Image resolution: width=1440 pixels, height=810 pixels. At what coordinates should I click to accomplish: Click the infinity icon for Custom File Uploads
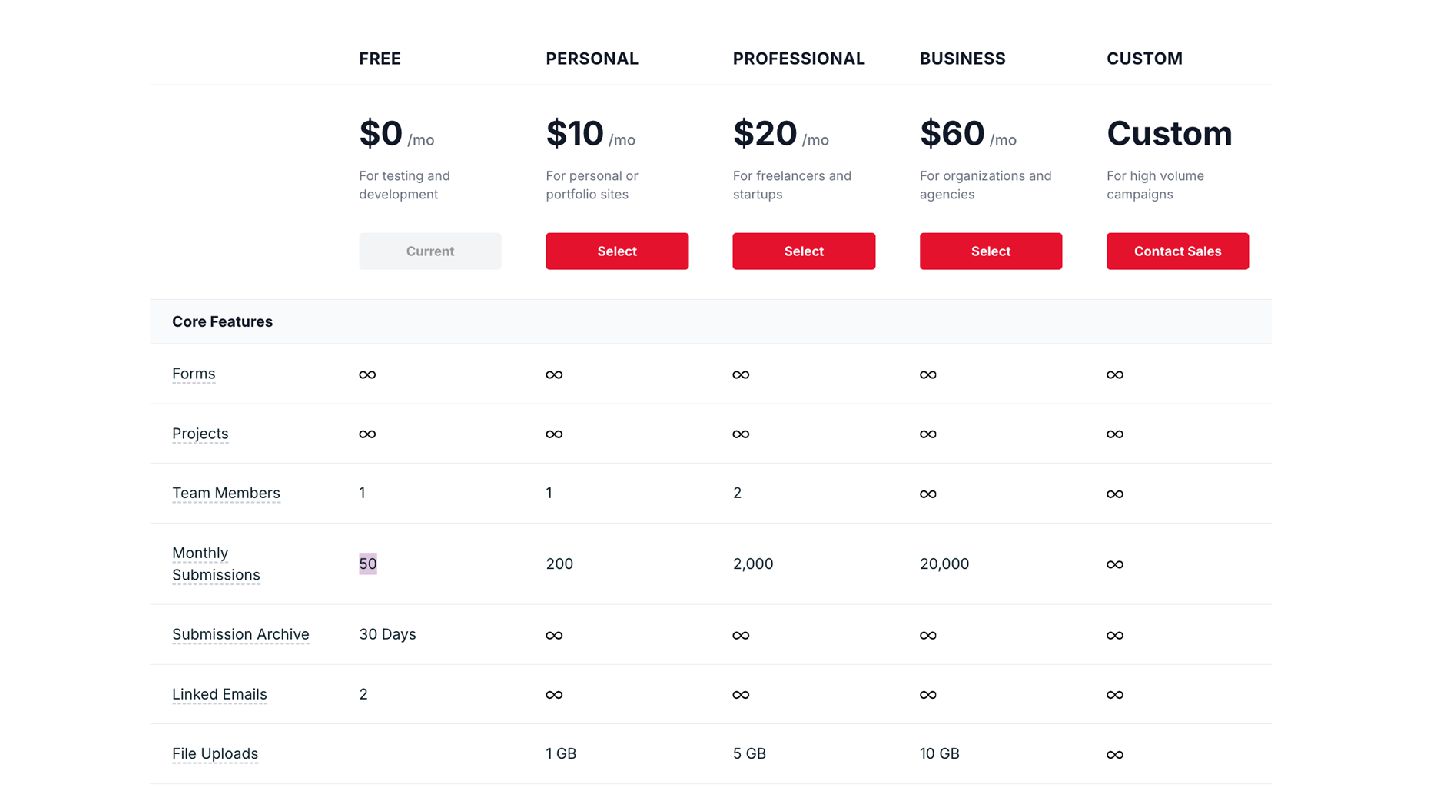(1115, 755)
